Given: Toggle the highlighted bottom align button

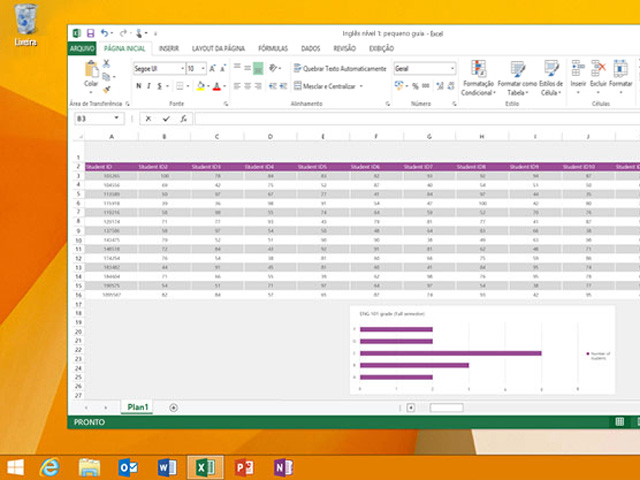Looking at the screenshot, I should click(x=258, y=68).
